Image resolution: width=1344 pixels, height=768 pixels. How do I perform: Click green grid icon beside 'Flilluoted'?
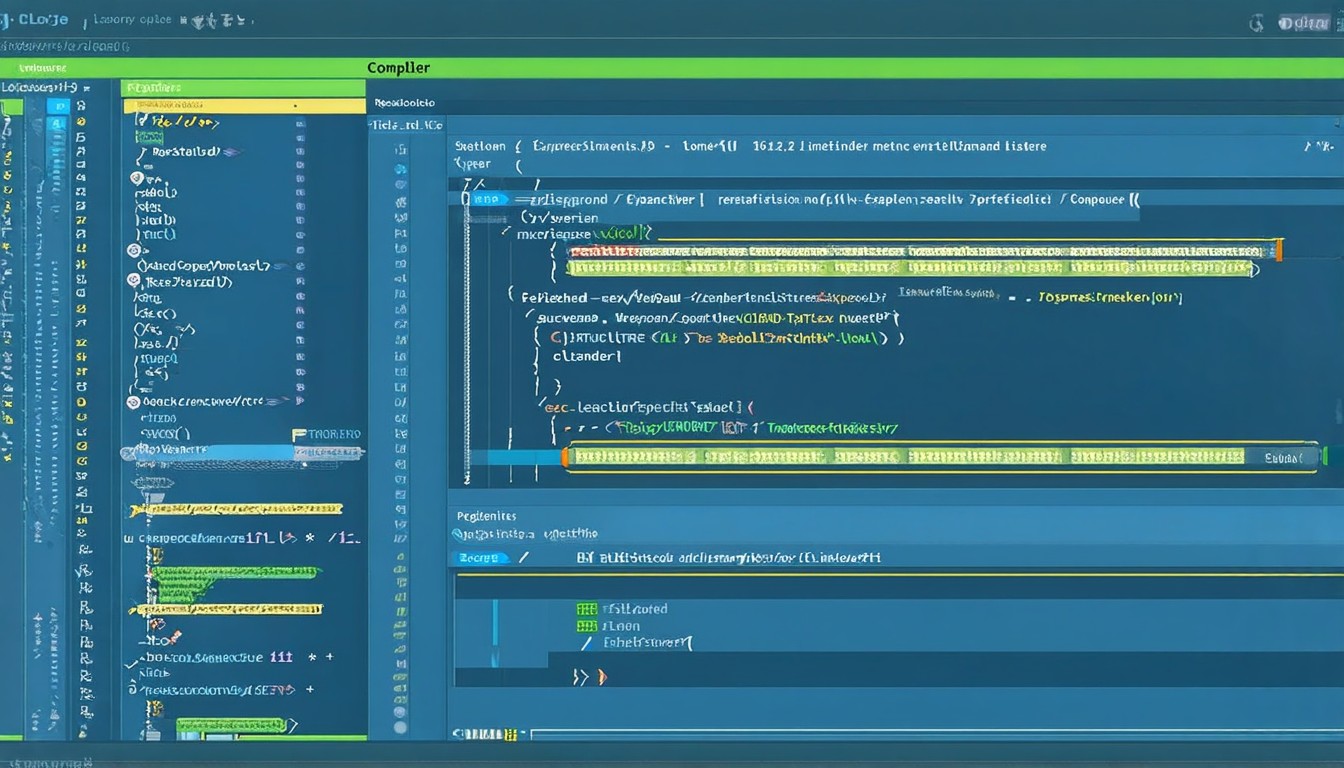coord(586,609)
